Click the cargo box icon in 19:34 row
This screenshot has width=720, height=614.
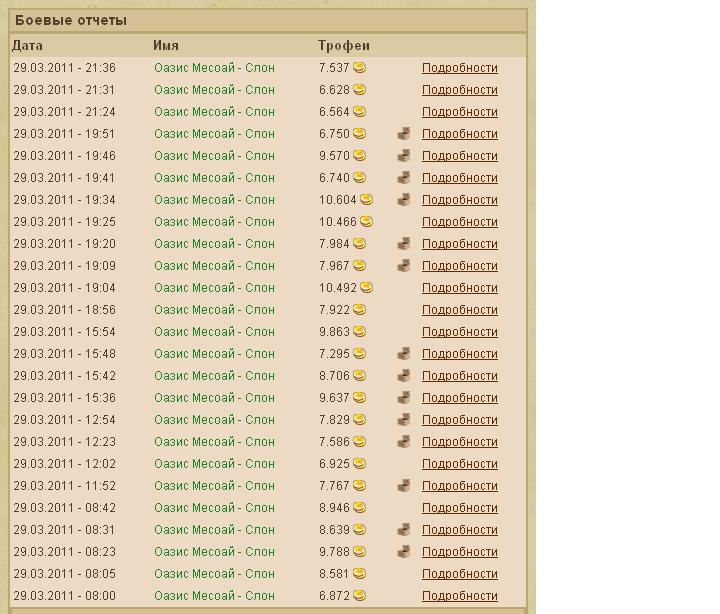(404, 200)
